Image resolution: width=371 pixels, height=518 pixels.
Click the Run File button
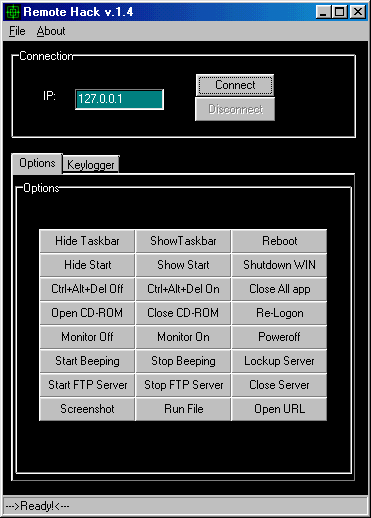tap(183, 409)
